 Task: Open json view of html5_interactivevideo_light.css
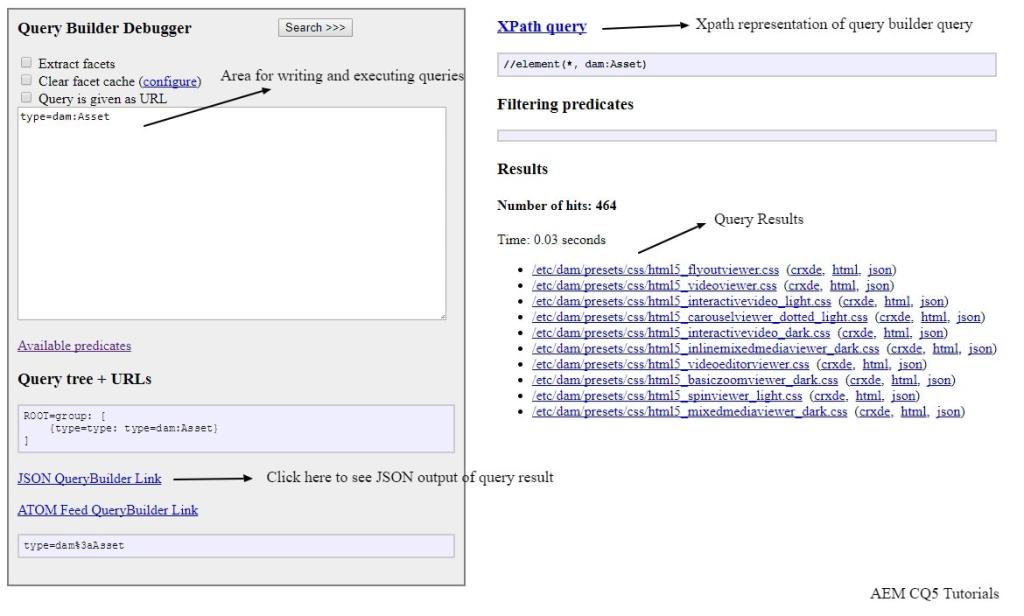pyautogui.click(x=930, y=302)
